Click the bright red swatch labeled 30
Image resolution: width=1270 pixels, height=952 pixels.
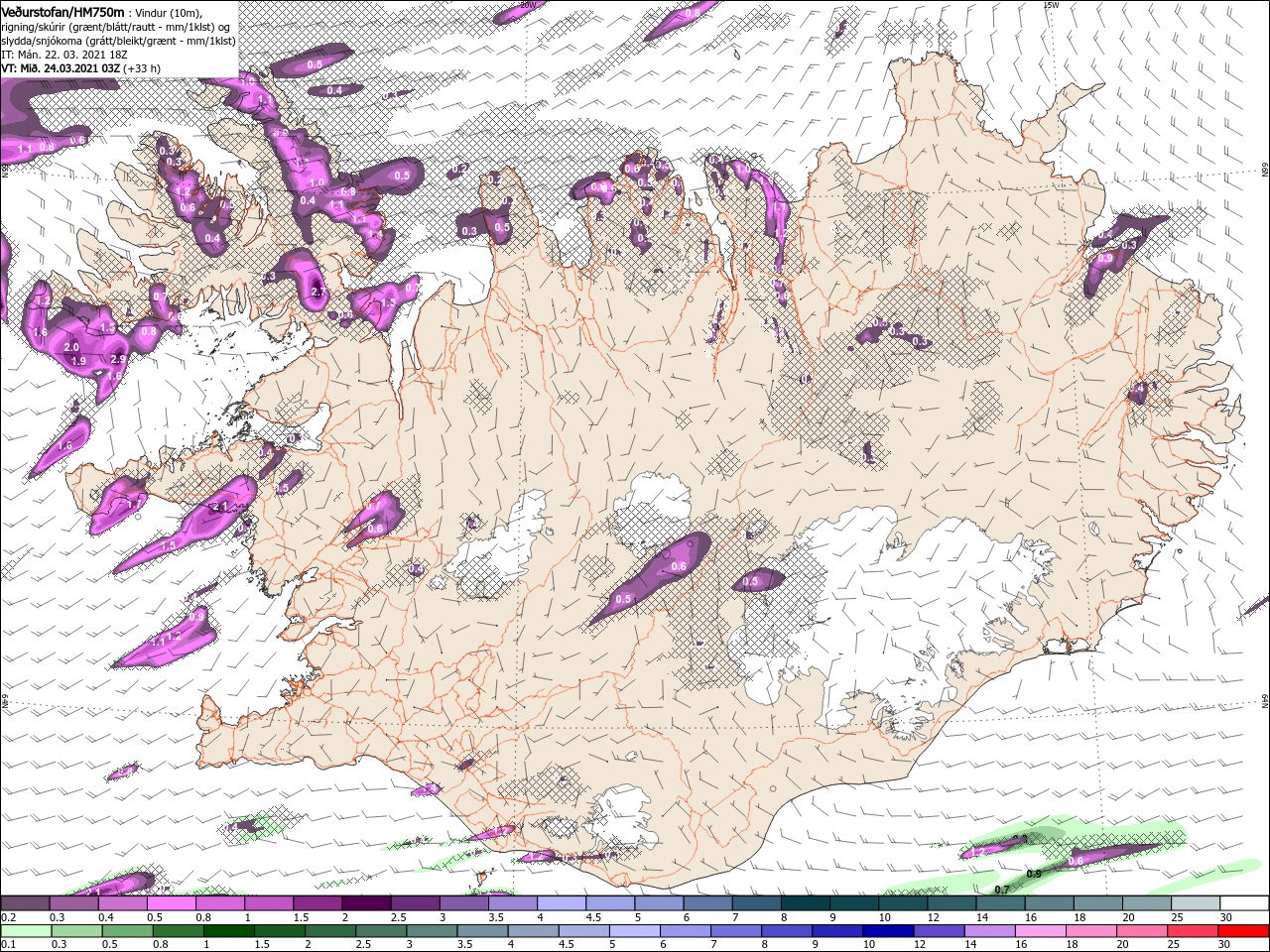click(x=1243, y=931)
